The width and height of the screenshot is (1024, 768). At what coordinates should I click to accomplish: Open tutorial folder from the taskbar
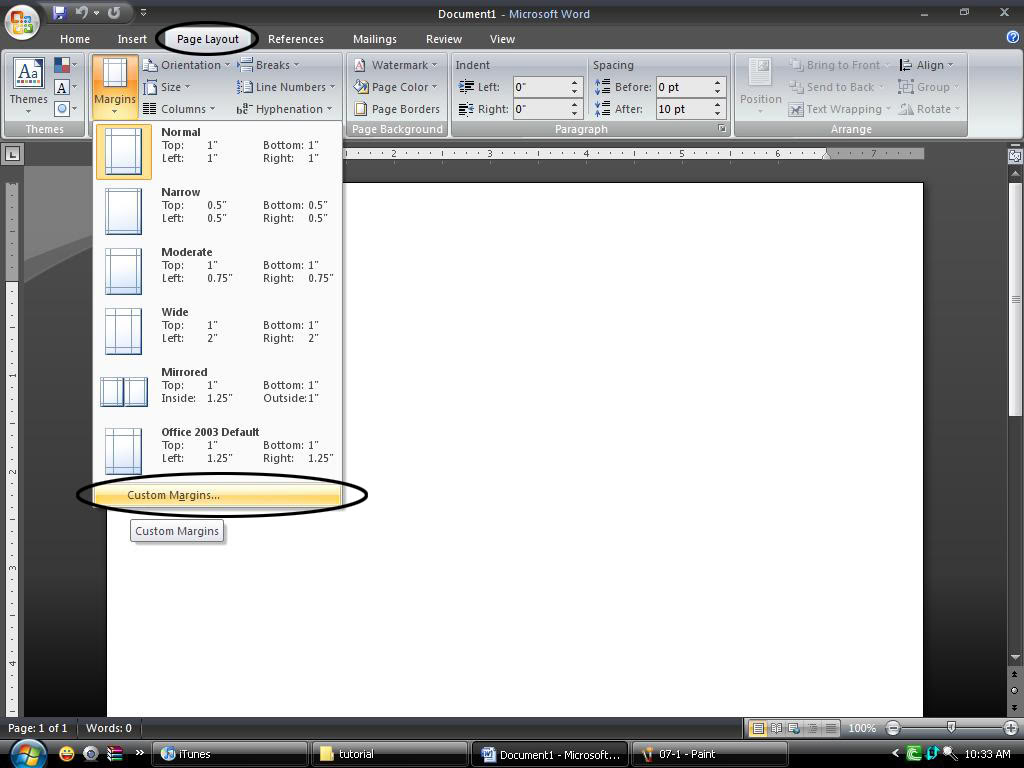390,754
